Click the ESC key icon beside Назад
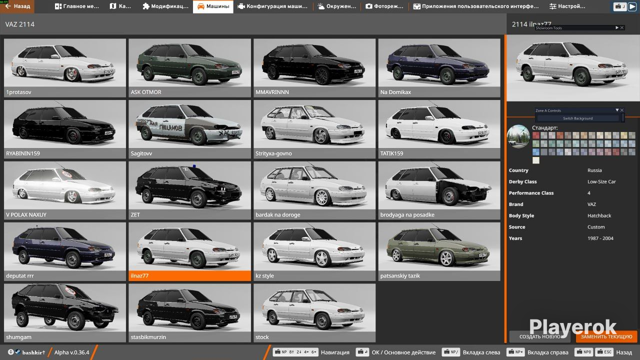 [604, 352]
